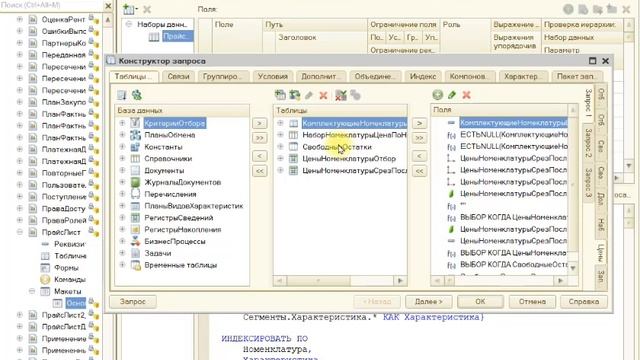
Task: Expand the ЦеныНоменклатурыОтбор table
Action: [x=280, y=158]
